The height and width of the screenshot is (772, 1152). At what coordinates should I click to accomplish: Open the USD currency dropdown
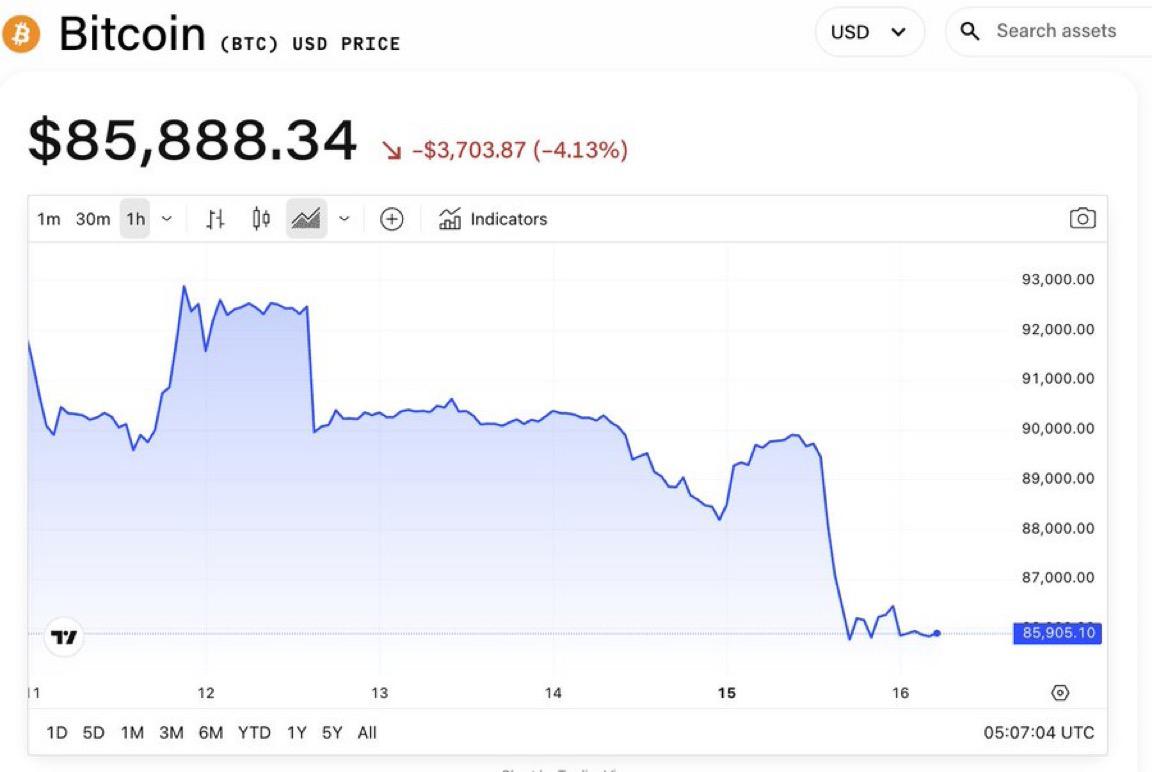(x=869, y=32)
